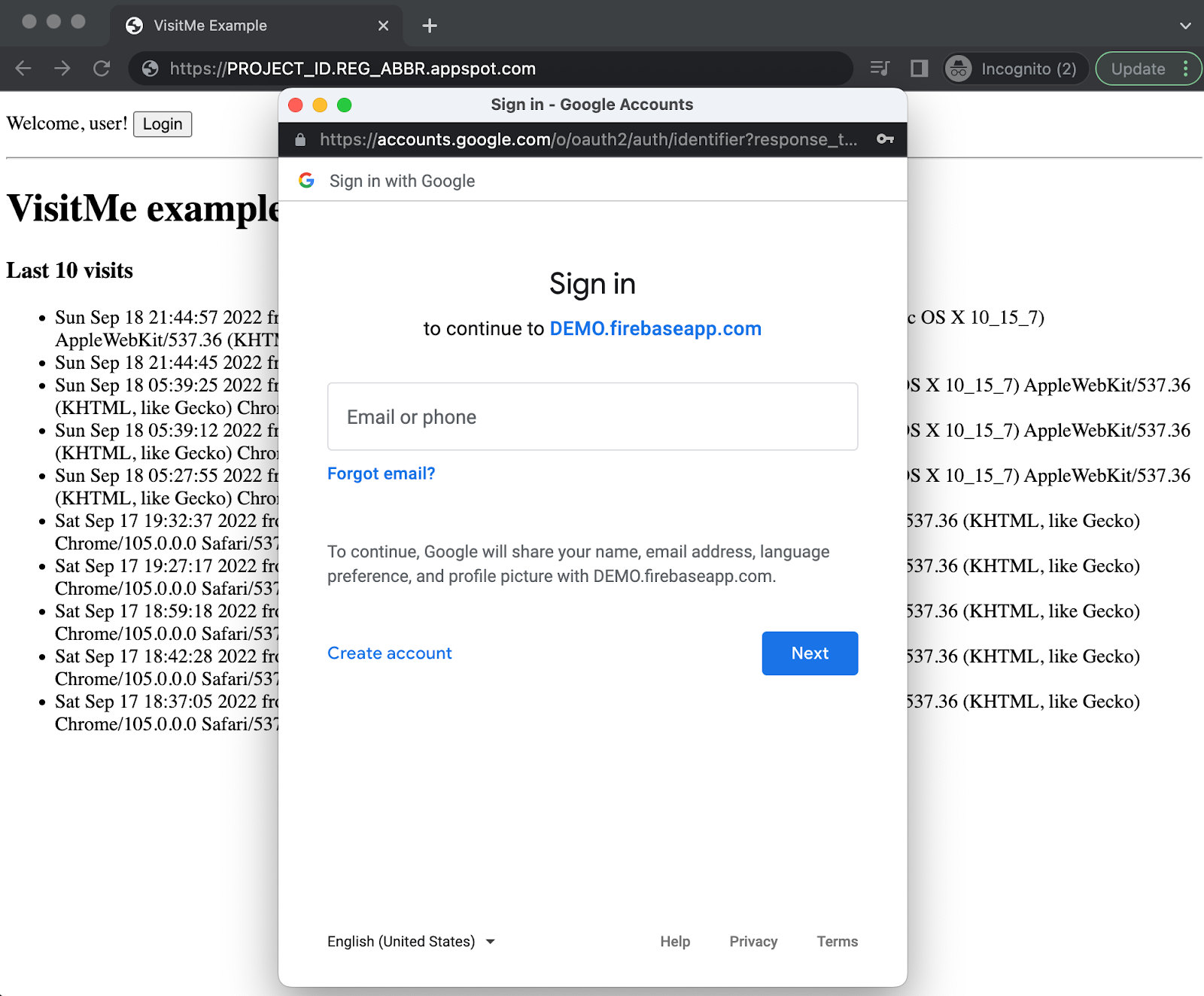1204x996 pixels.
Task: Click the Login button on page
Action: 163,124
